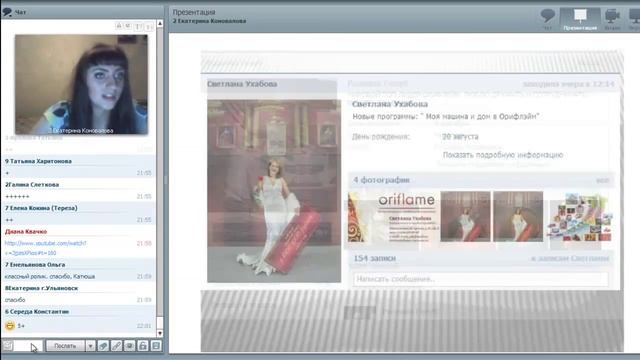The height and width of the screenshot is (360, 640).
Task: Select chat user Галина Слеткова
Action: 32,184
